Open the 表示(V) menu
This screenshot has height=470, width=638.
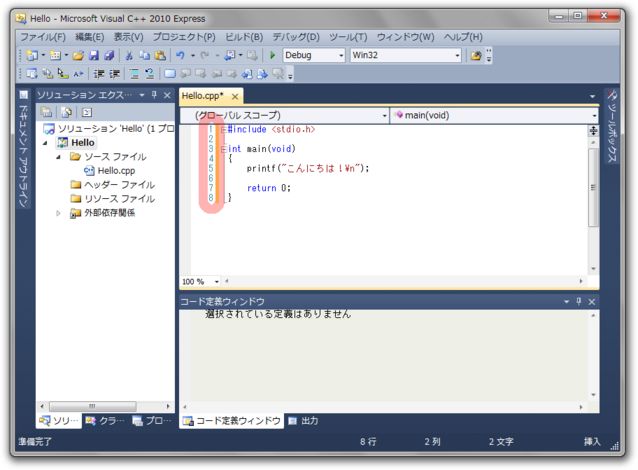tap(128, 37)
